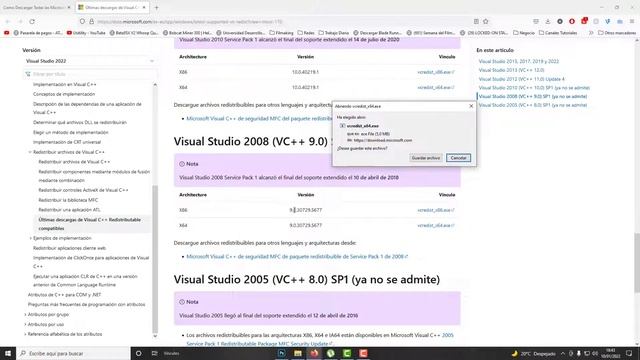This screenshot has width=640, height=360.
Task: Click the padlock icon in the address bar
Action: coord(91,22)
